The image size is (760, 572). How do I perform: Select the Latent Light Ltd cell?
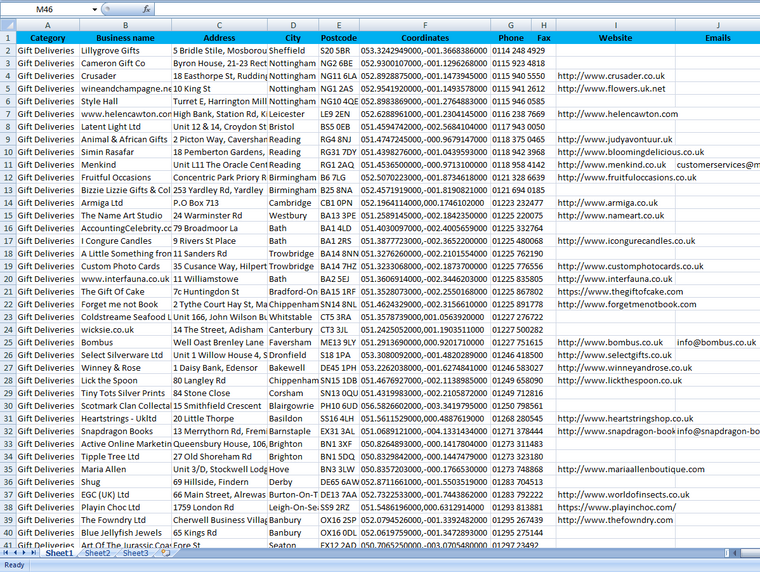point(125,127)
